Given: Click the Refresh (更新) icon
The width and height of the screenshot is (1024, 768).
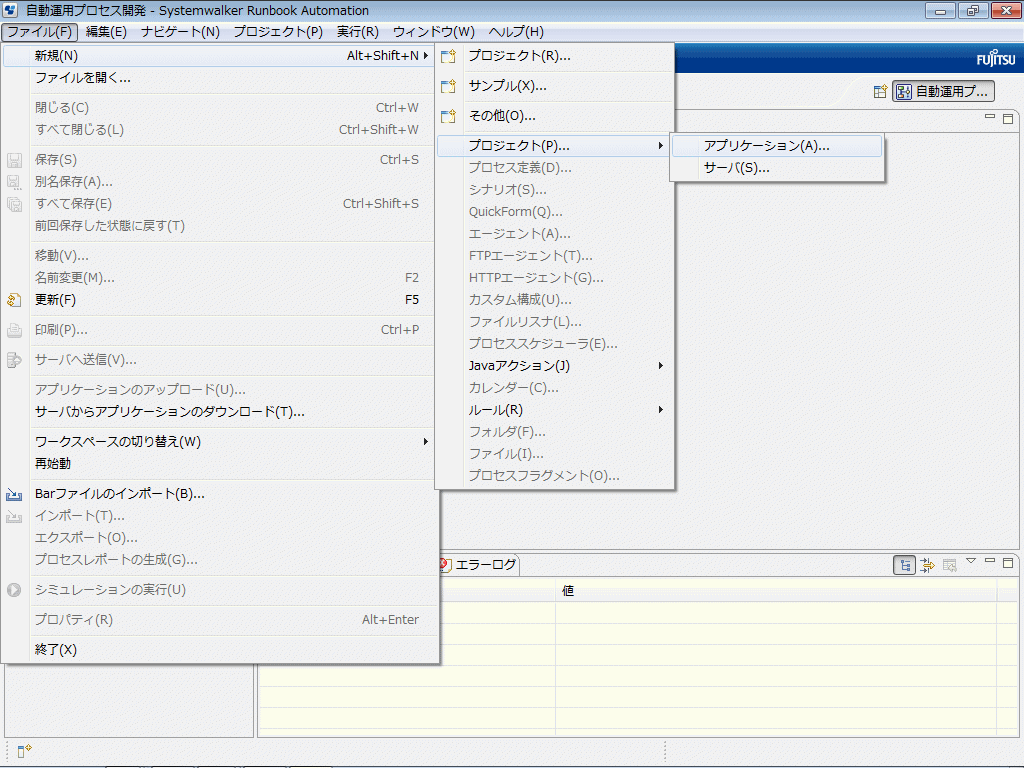Looking at the screenshot, I should click(x=14, y=300).
